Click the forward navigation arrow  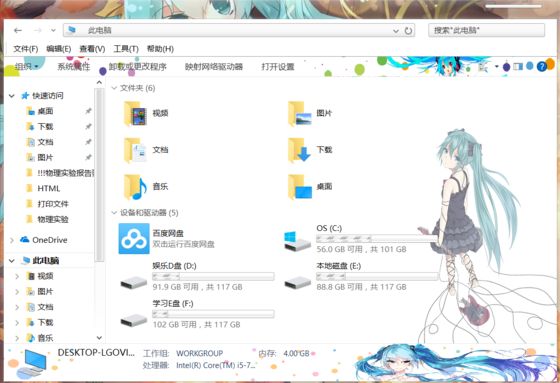pyautogui.click(x=38, y=30)
